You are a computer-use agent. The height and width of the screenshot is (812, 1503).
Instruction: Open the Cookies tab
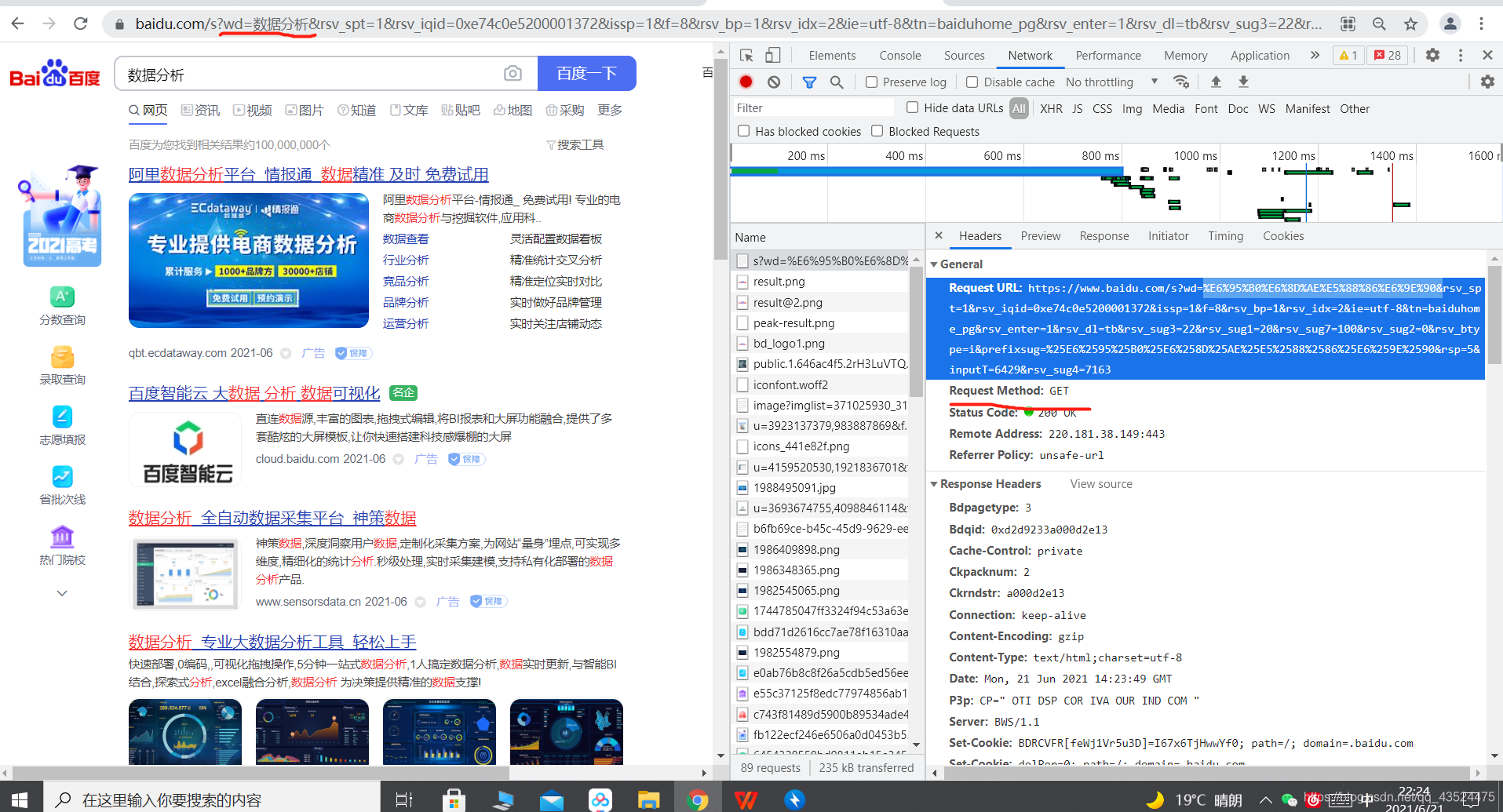point(1283,236)
